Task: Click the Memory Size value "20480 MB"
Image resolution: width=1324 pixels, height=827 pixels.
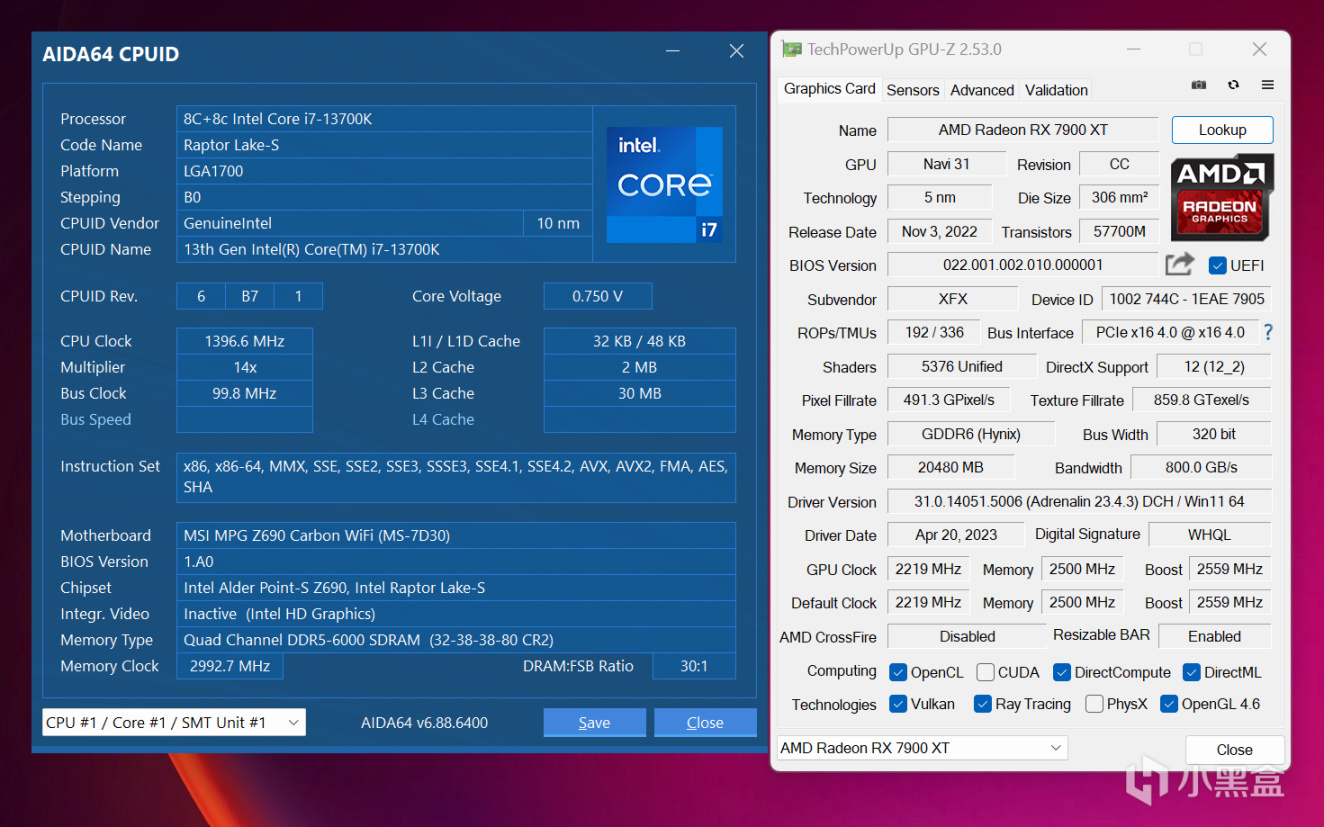Action: [x=951, y=468]
